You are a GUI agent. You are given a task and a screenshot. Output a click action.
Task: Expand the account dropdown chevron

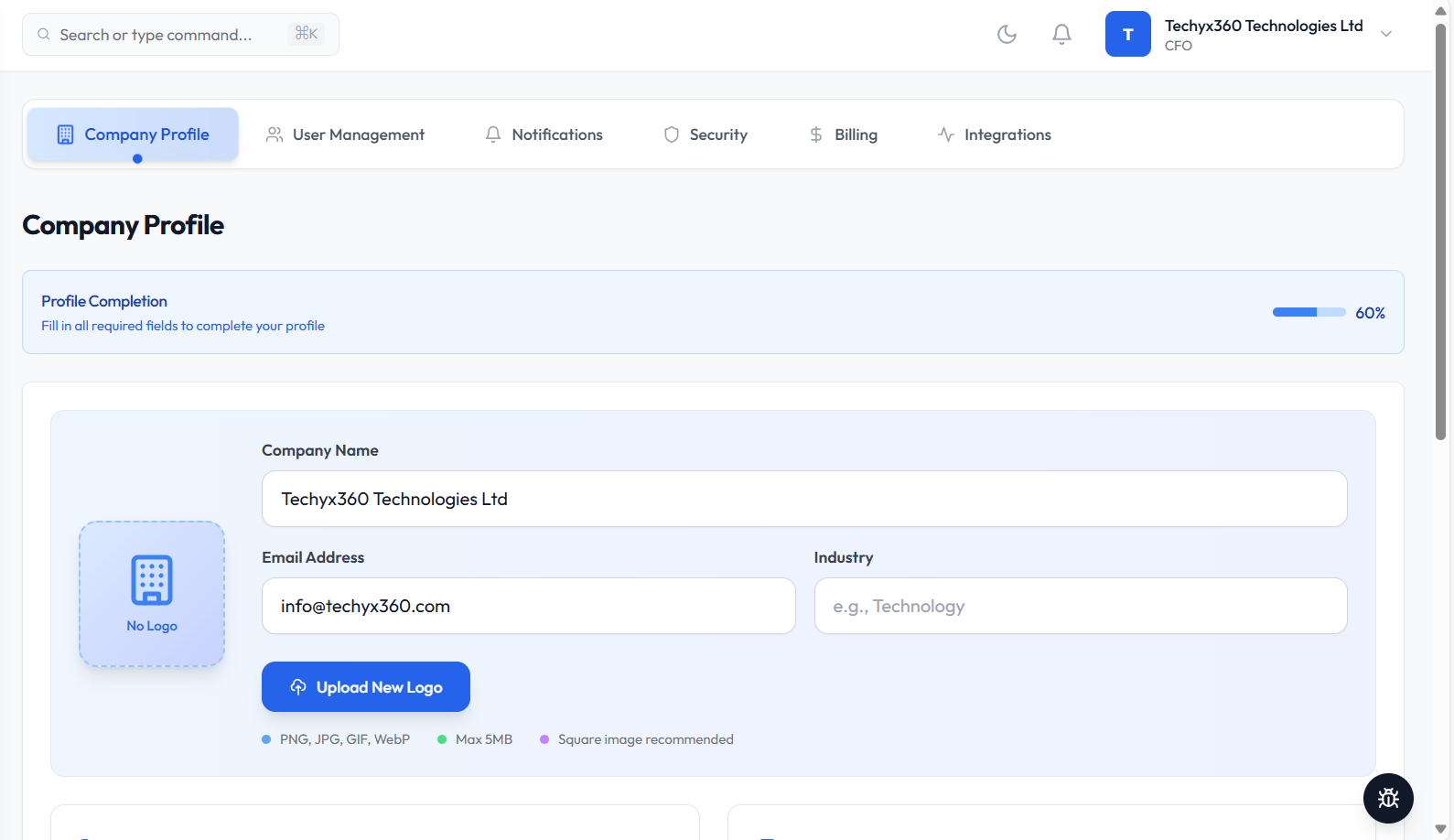[x=1386, y=35]
